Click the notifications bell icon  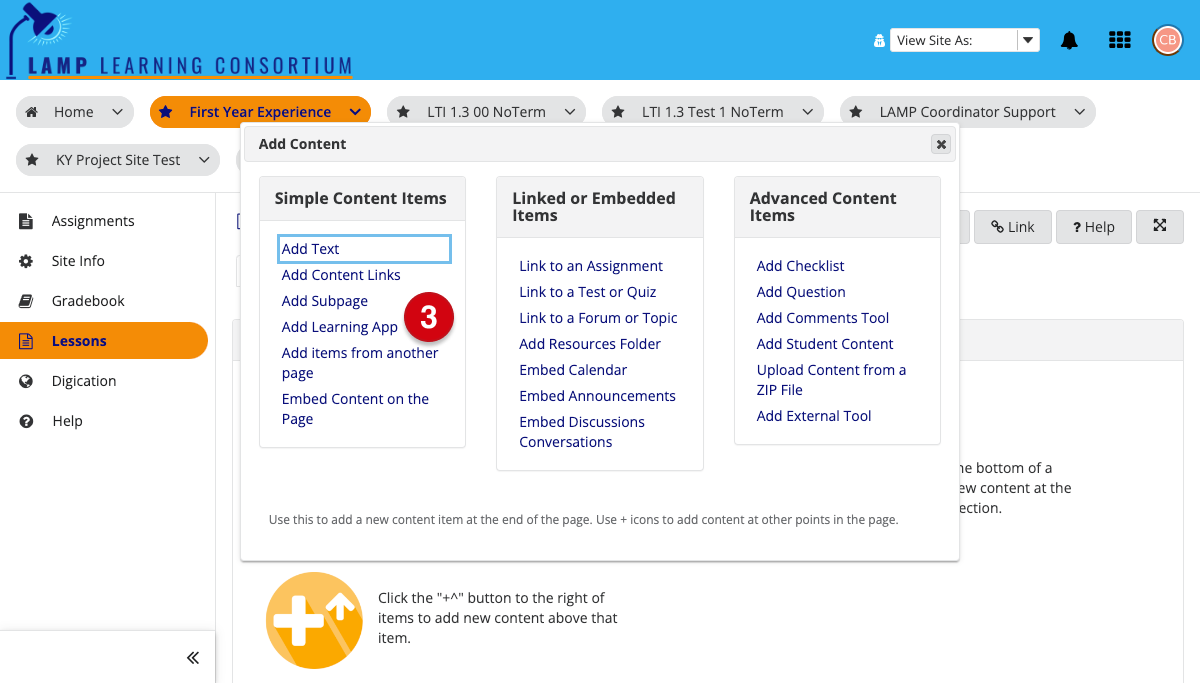coord(1069,40)
